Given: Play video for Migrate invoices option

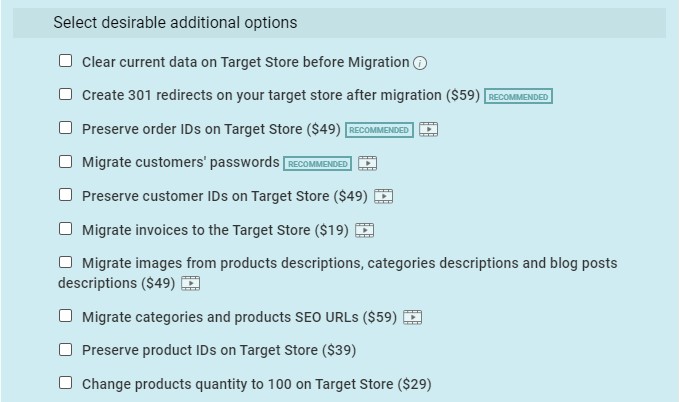Looking at the screenshot, I should (x=364, y=230).
